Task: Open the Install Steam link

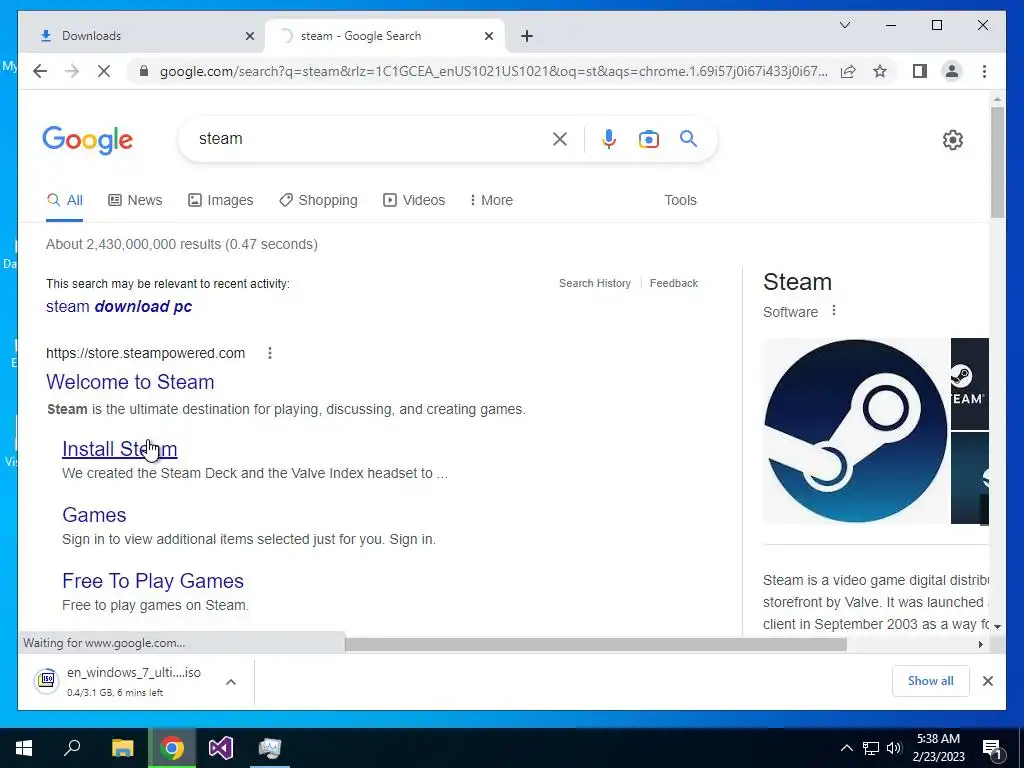Action: click(120, 449)
